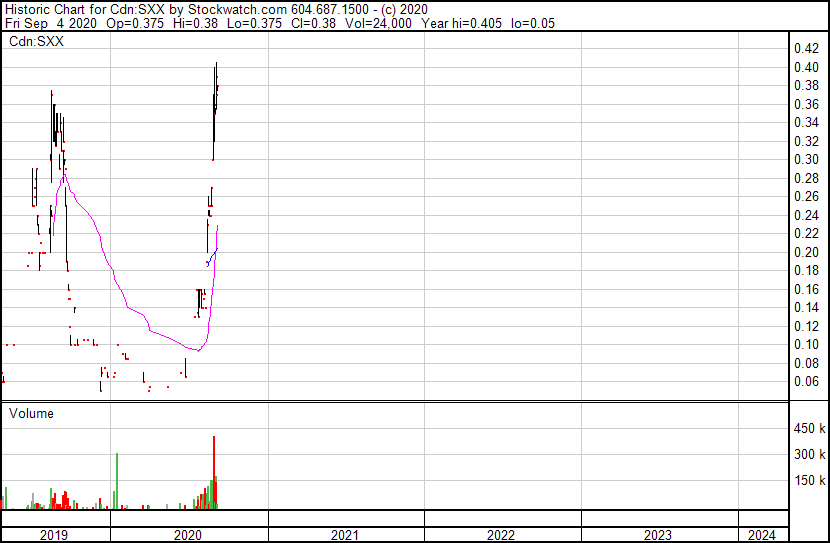Click the 'Lo=0.375' low price value
Screen dimensions: 830x543
point(255,23)
